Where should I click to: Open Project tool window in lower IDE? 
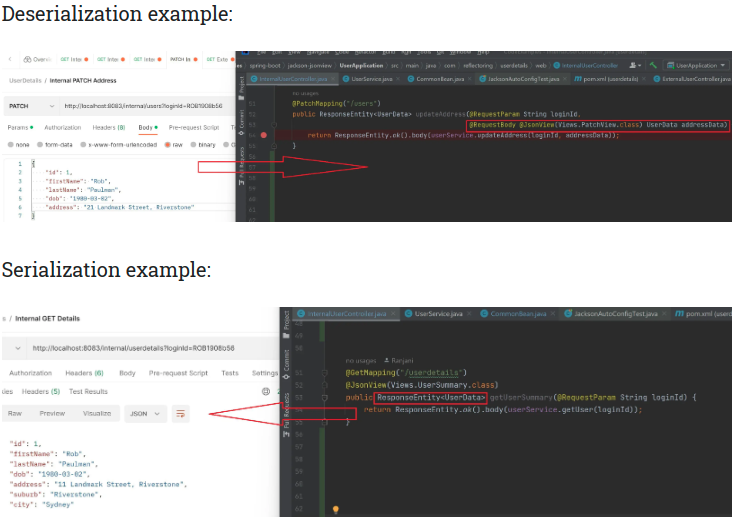click(x=286, y=325)
